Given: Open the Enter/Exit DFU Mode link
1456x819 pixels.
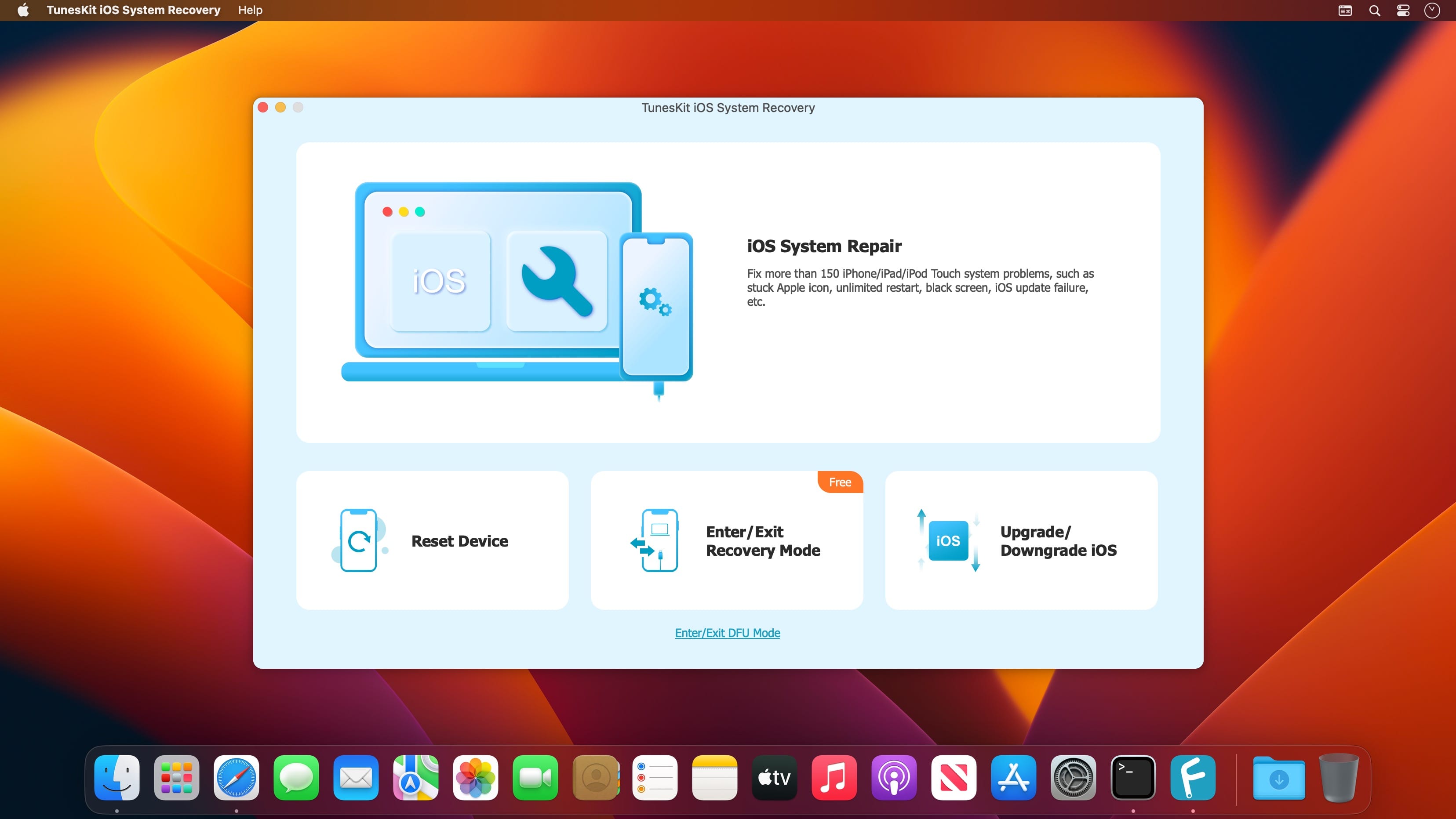Looking at the screenshot, I should [x=728, y=633].
